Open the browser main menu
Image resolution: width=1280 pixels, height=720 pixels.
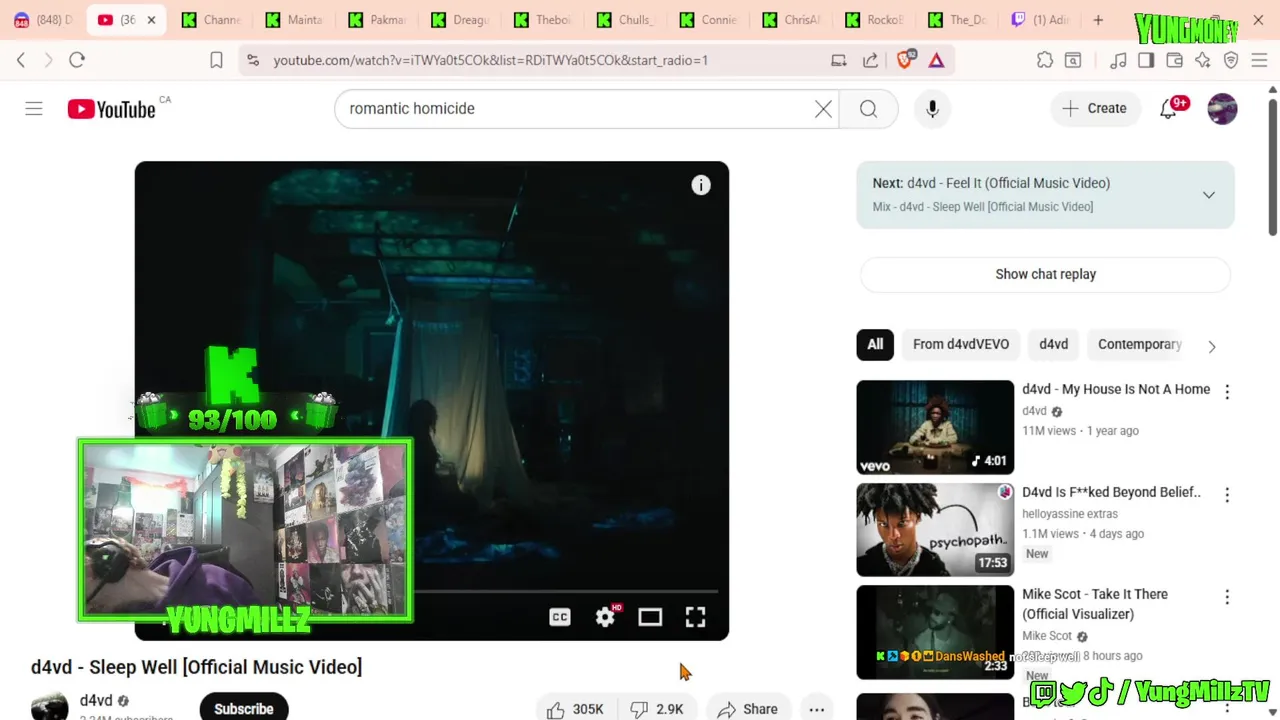coord(1259,60)
